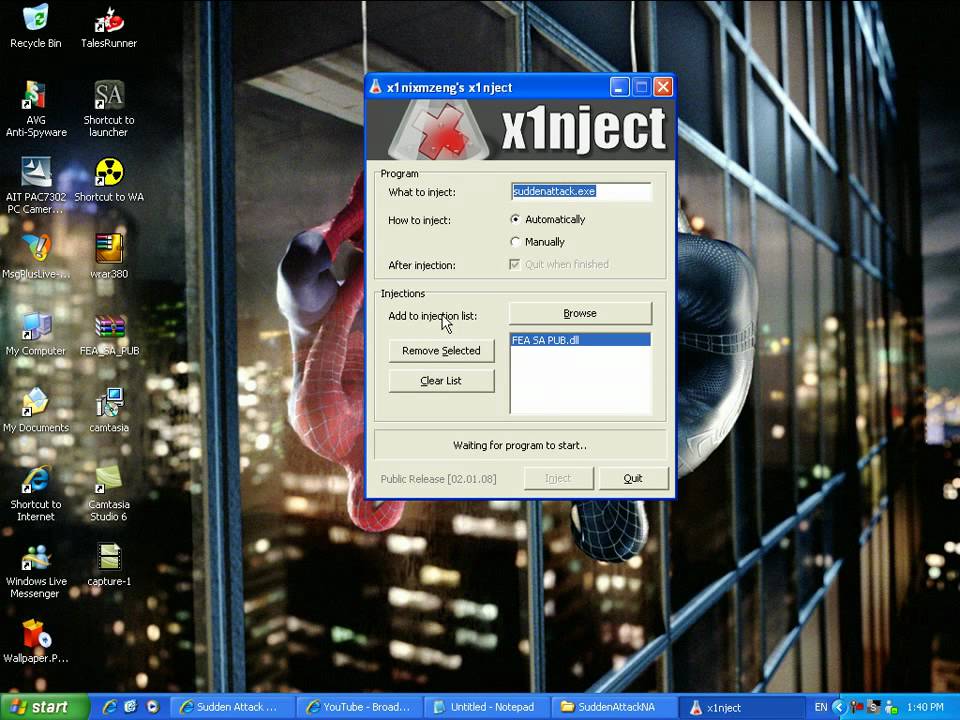Toggle Quit when finished checkbox
This screenshot has height=720, width=960.
coord(559,264)
